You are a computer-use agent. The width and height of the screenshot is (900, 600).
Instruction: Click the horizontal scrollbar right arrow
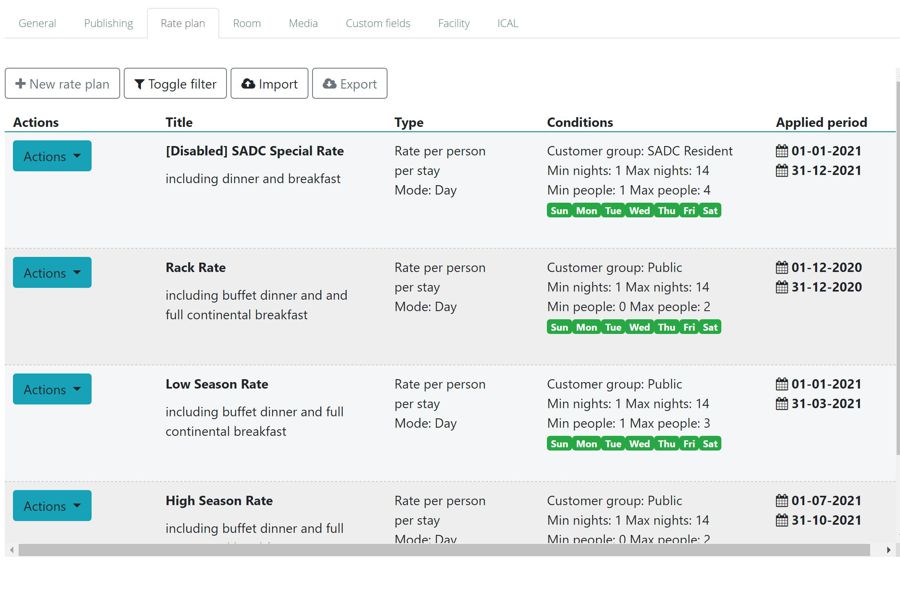(889, 550)
